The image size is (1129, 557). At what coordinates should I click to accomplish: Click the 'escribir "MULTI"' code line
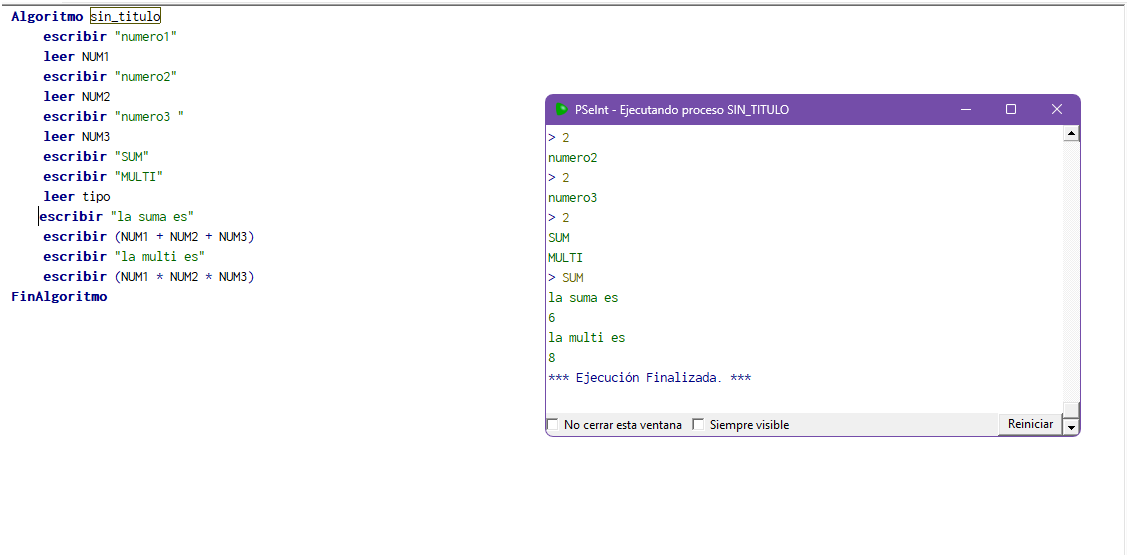[x=103, y=177]
